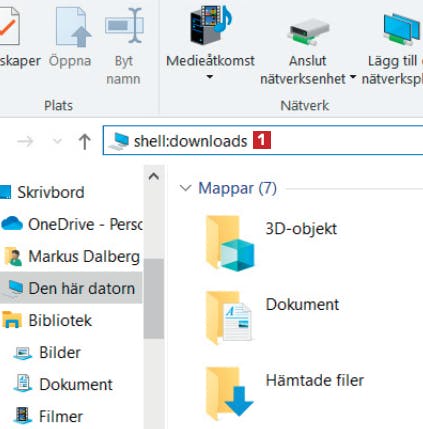Select Den här datorn in sidebar
The width and height of the screenshot is (423, 429).
71,288
